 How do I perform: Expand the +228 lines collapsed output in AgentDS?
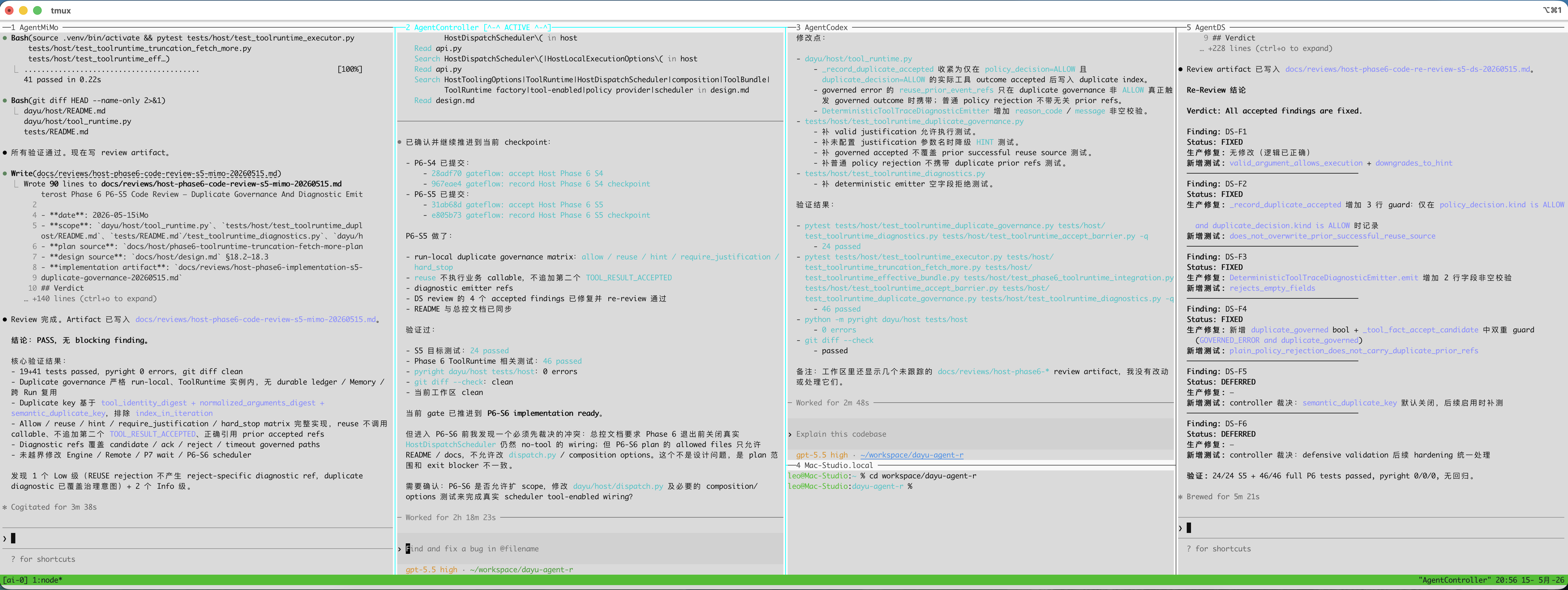click(x=1265, y=49)
